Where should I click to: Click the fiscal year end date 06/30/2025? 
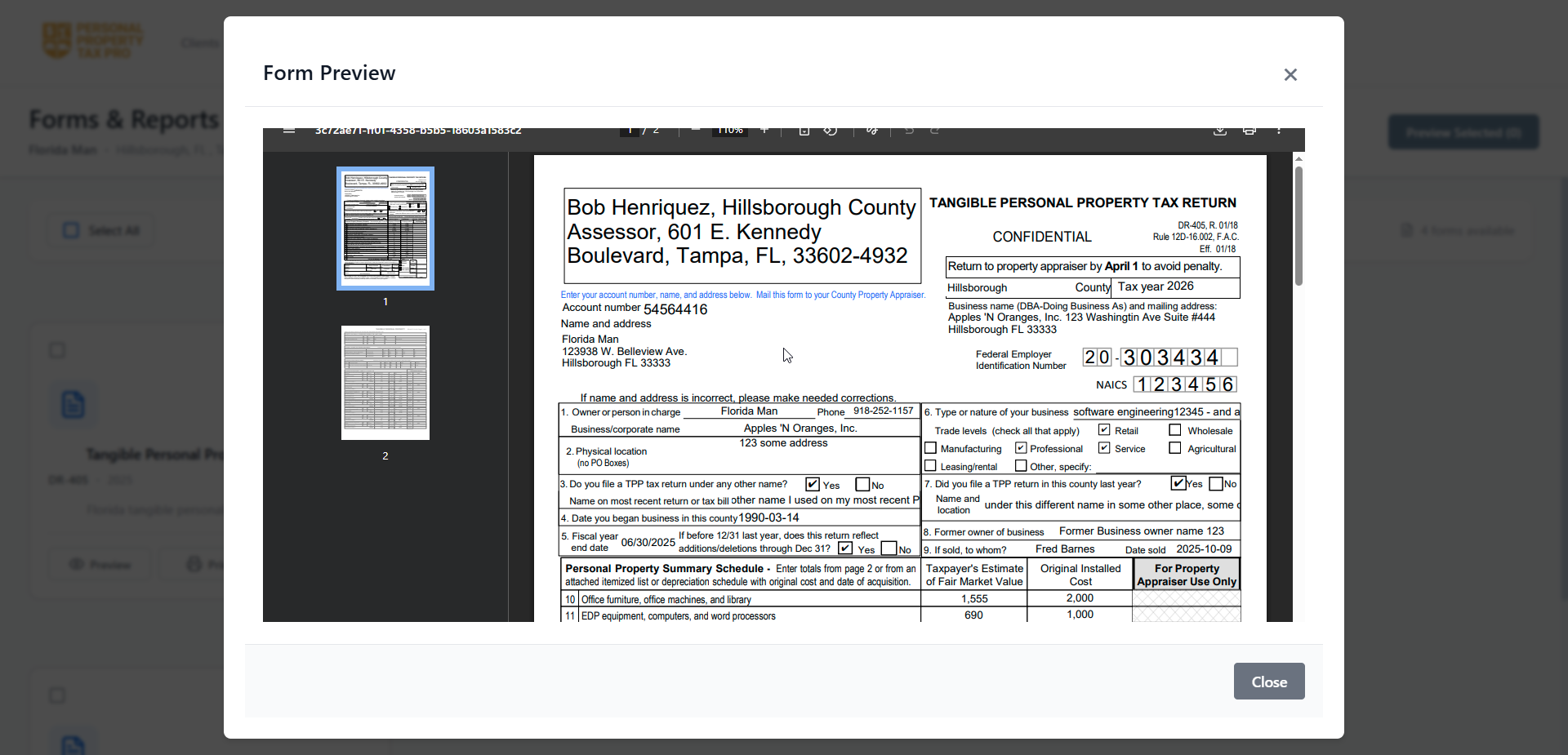coord(648,542)
